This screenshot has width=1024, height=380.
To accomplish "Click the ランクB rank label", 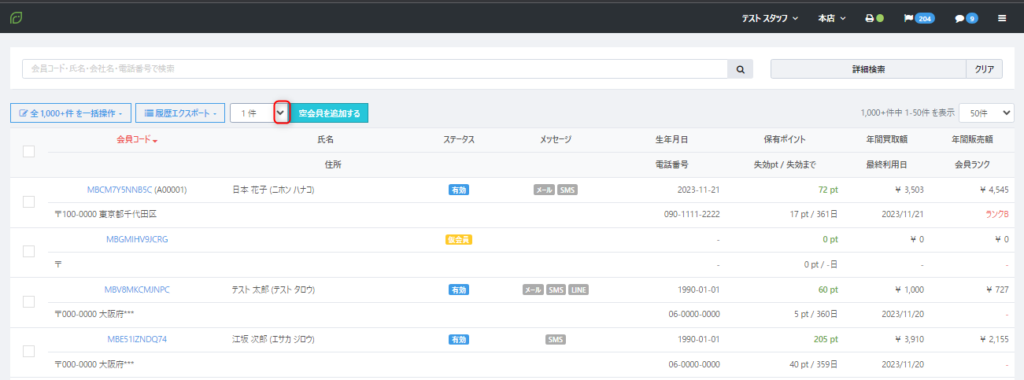I will [997, 214].
